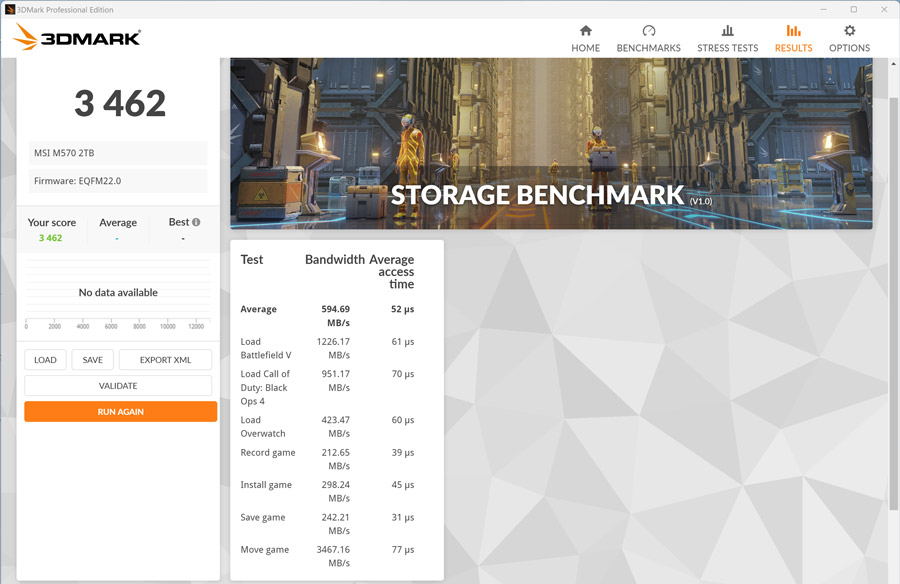
Task: Click the Options gear icon
Action: pos(849,30)
